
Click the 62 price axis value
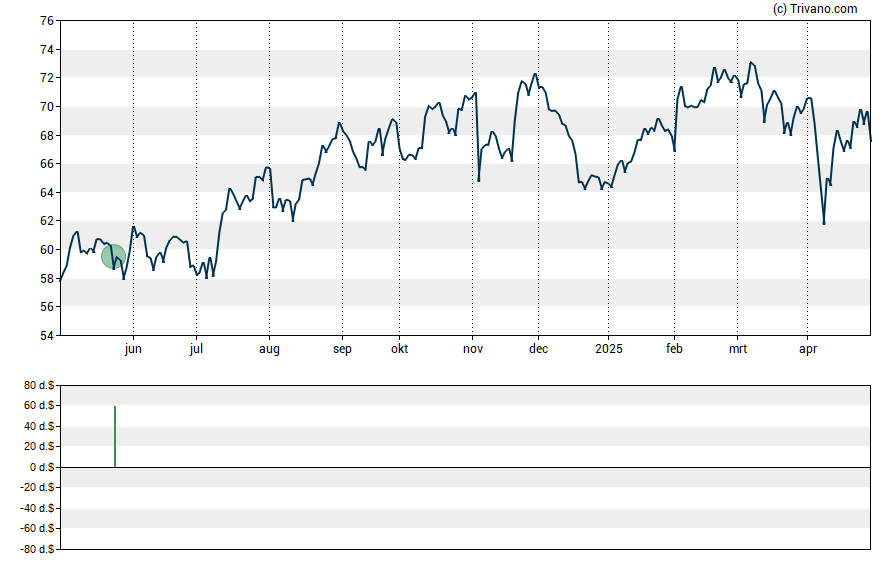pos(47,221)
